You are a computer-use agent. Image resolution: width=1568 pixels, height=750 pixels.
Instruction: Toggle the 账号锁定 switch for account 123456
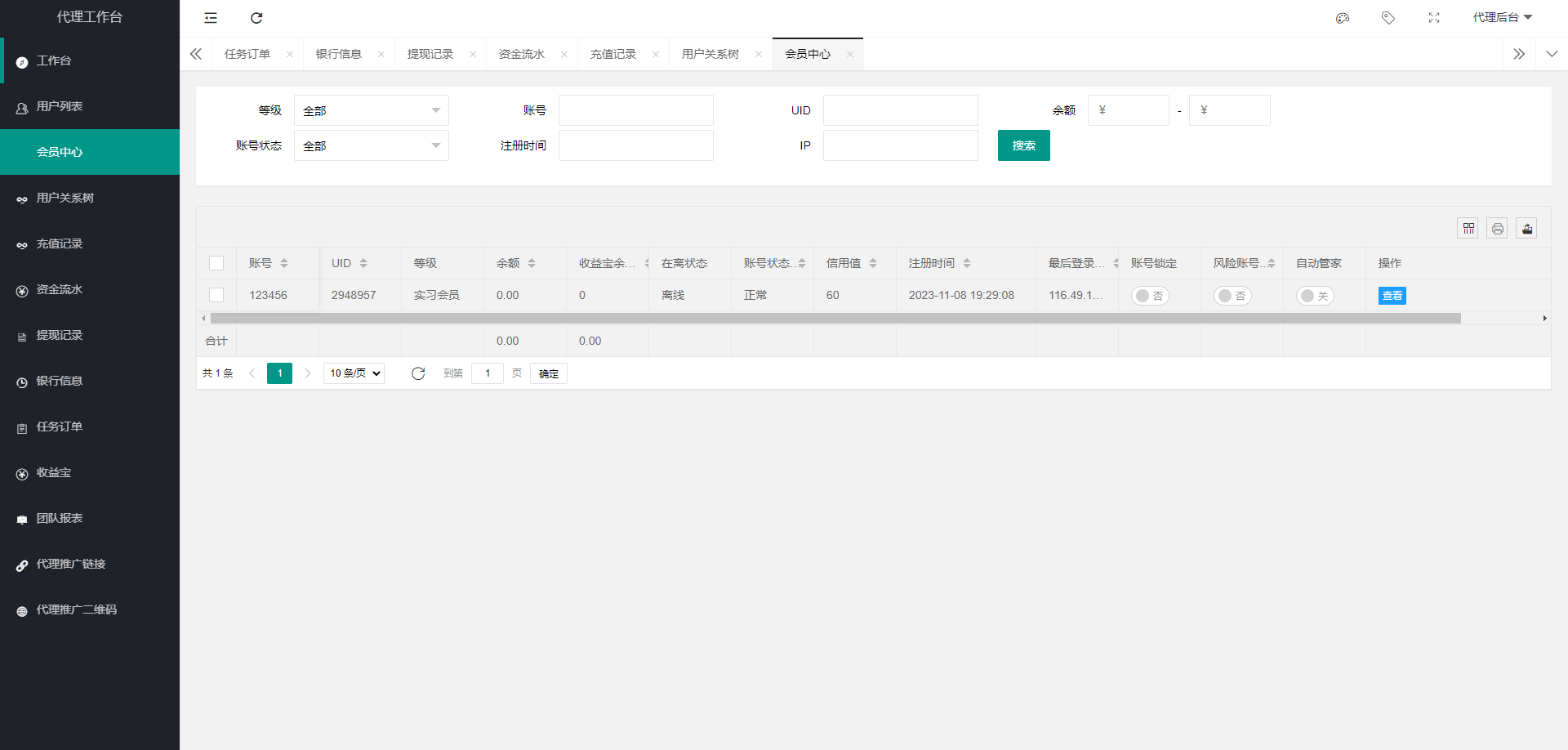(1150, 296)
